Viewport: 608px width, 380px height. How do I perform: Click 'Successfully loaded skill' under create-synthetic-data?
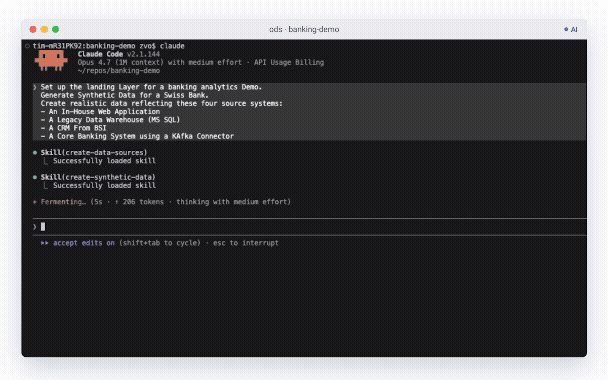[x=104, y=186]
